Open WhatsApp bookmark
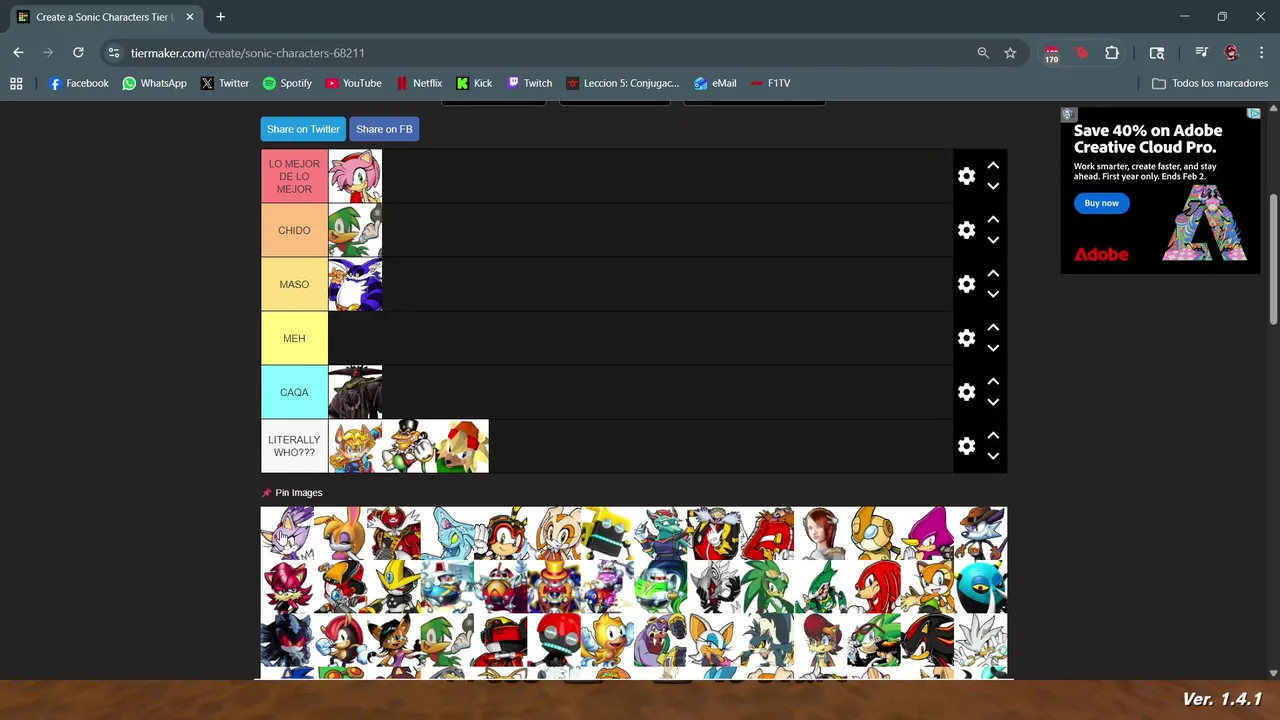Image resolution: width=1280 pixels, height=720 pixels. (154, 83)
